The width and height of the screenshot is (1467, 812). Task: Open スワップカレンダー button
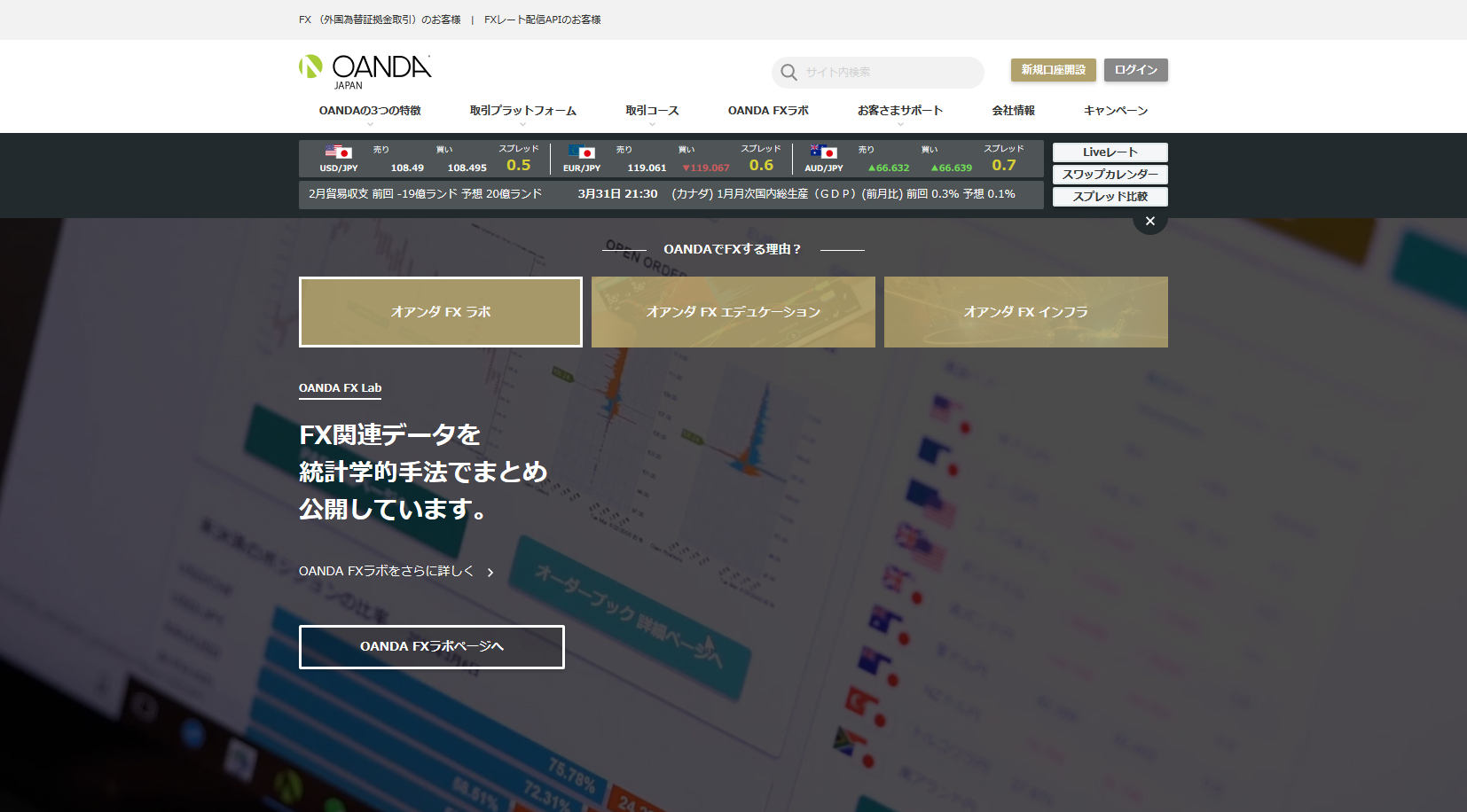[1110, 175]
